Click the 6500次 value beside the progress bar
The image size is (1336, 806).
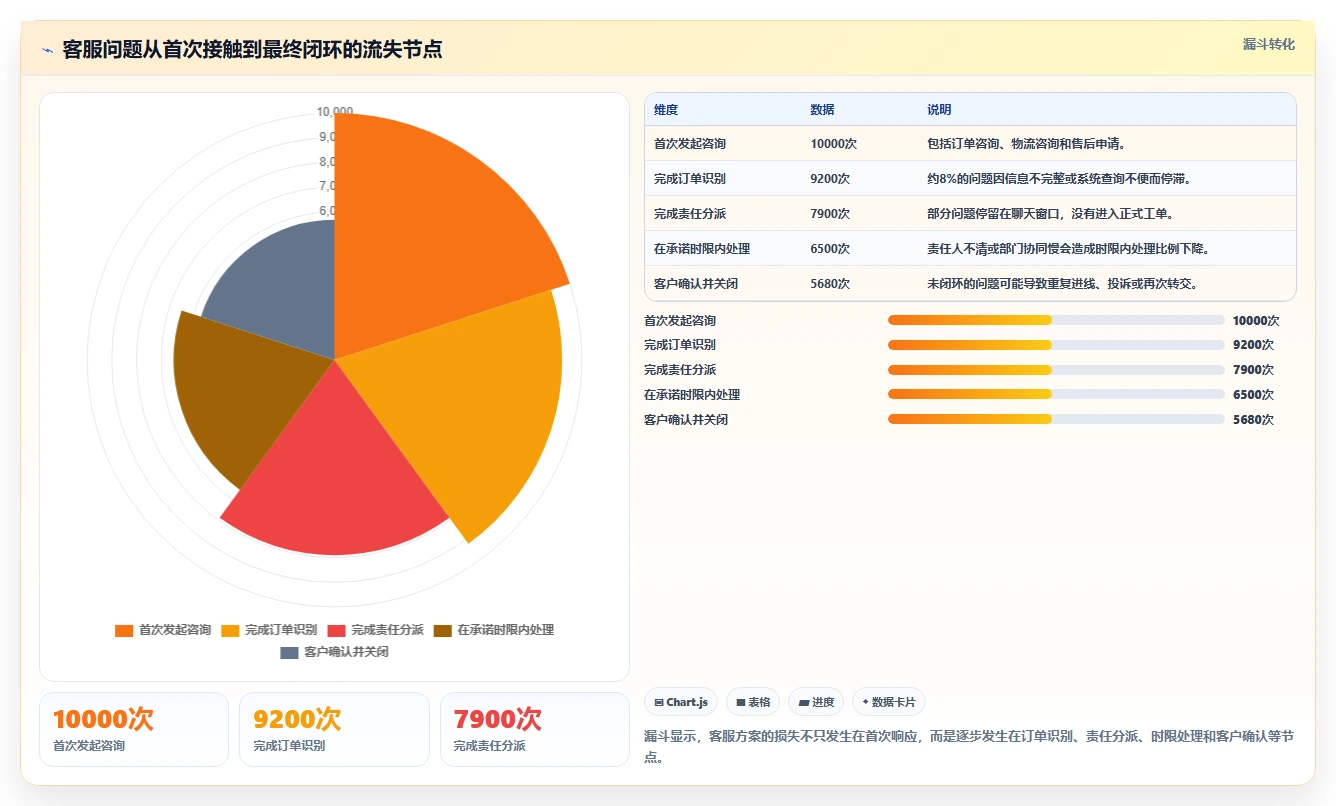tap(1253, 395)
